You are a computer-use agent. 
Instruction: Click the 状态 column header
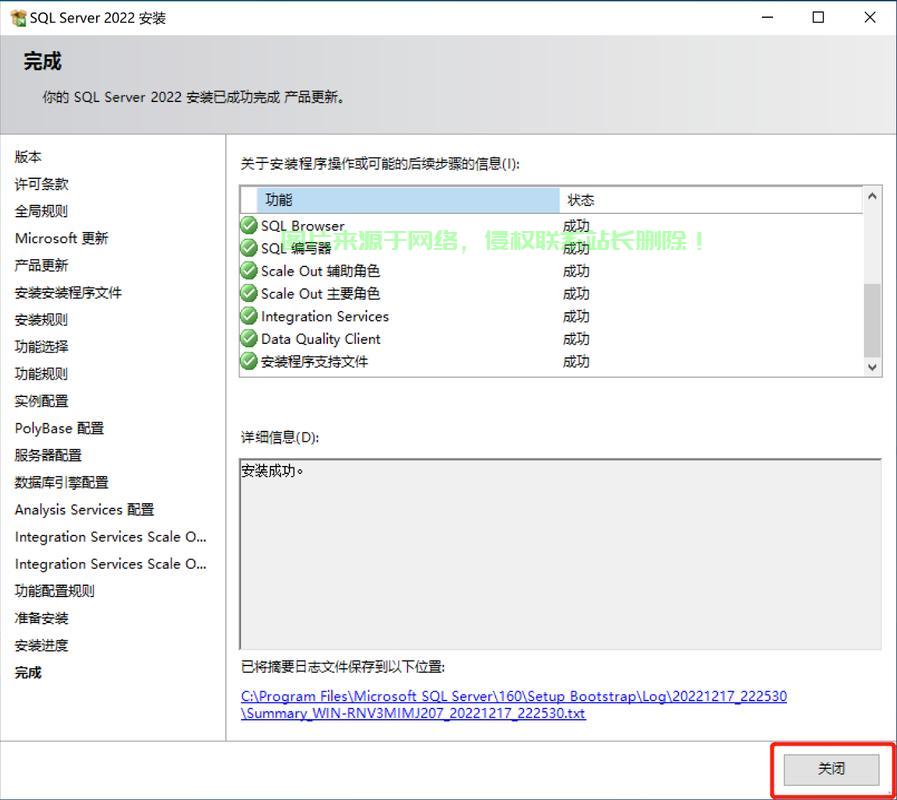pos(711,200)
